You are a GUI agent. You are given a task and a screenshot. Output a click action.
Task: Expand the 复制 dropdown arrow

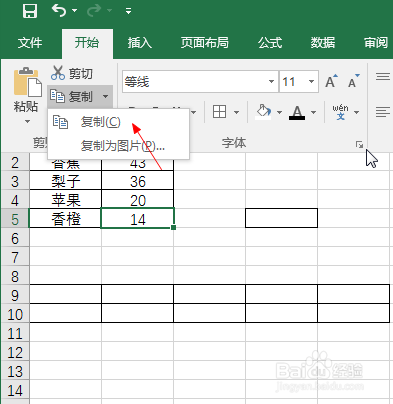pos(105,97)
